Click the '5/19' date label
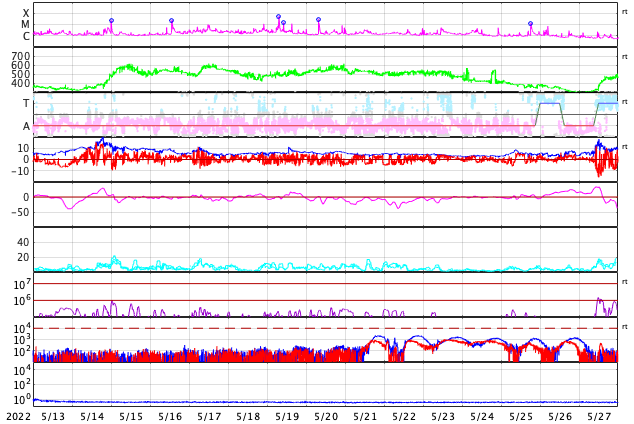This screenshot has width=634, height=424. 287,416
